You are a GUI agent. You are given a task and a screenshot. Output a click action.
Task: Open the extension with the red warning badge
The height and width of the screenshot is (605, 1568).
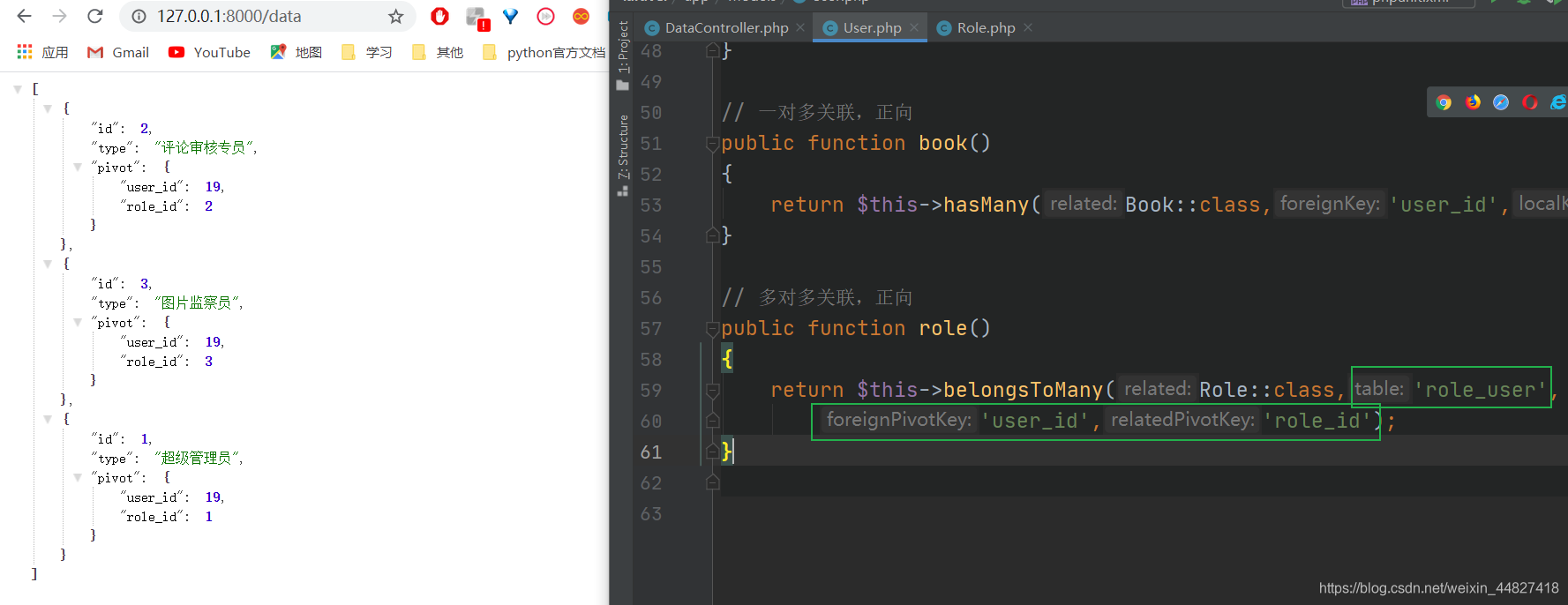[477, 18]
